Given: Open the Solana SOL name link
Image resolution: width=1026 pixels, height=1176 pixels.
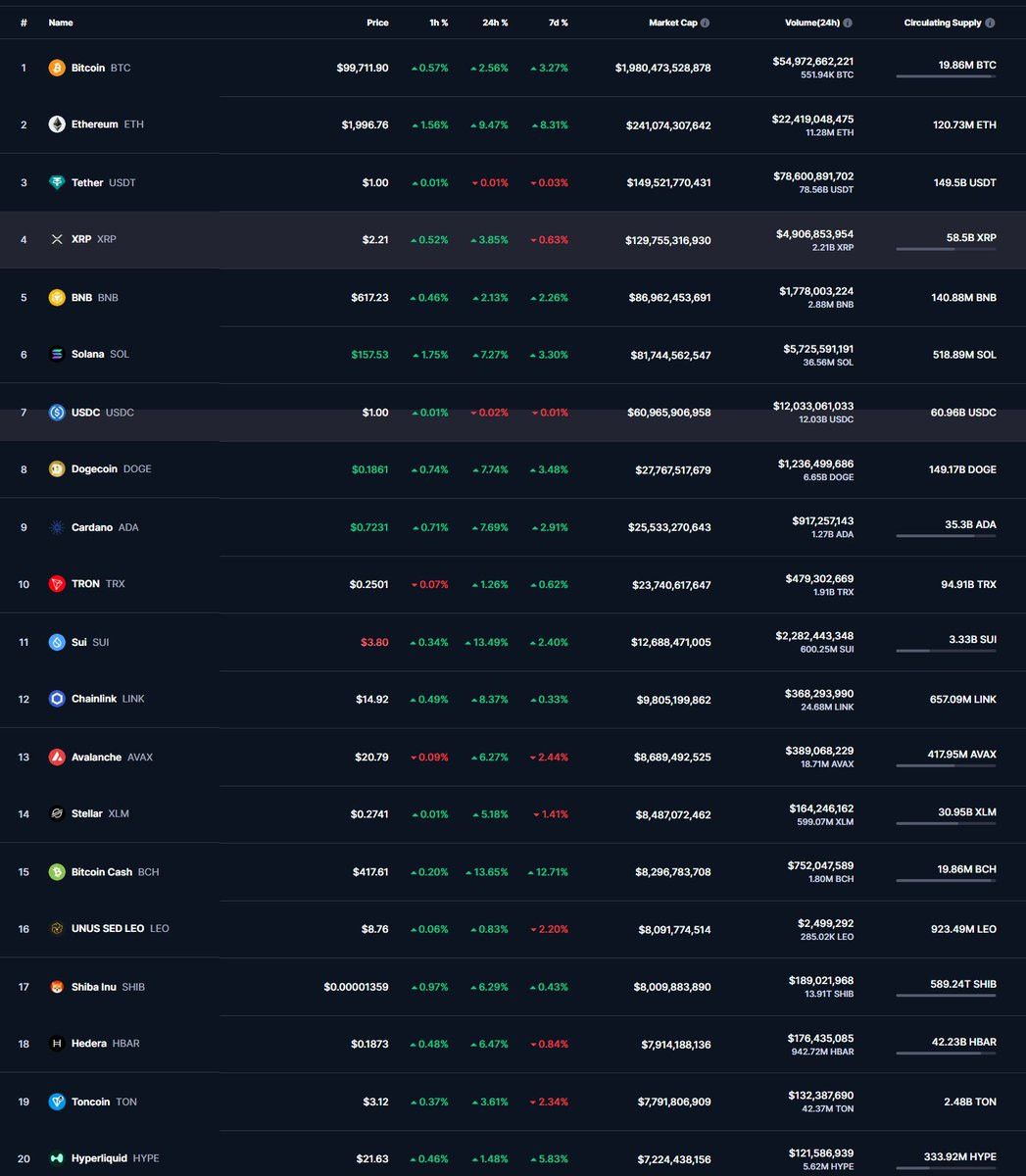Looking at the screenshot, I should [100, 354].
